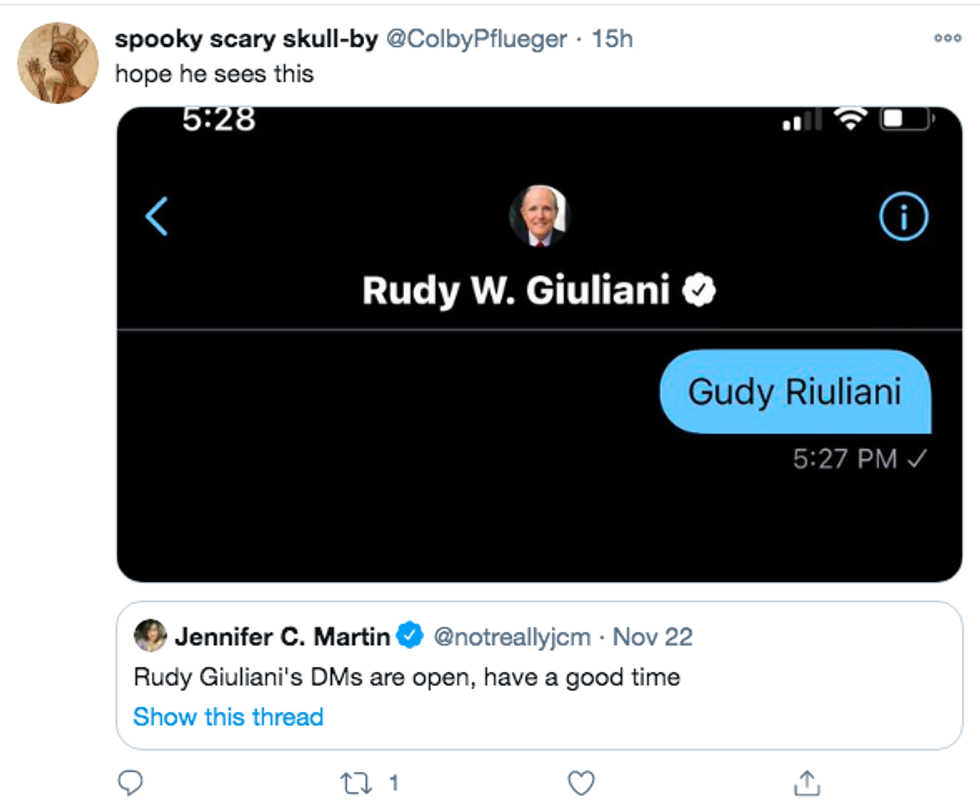980x810 pixels.
Task: Click the 15h tweet timestamp
Action: click(x=612, y=40)
